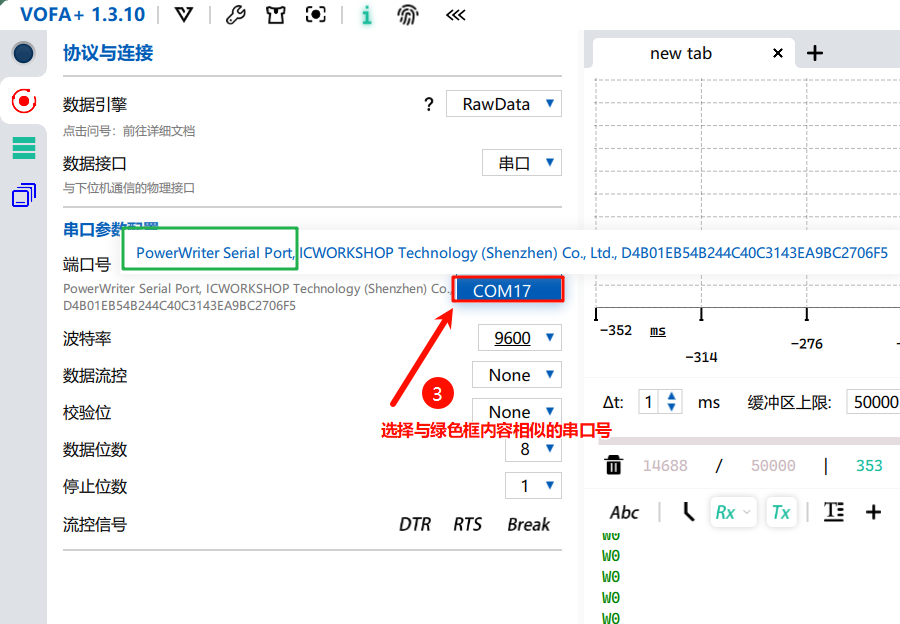
Task: Click the screenshot capture icon
Action: 316,15
